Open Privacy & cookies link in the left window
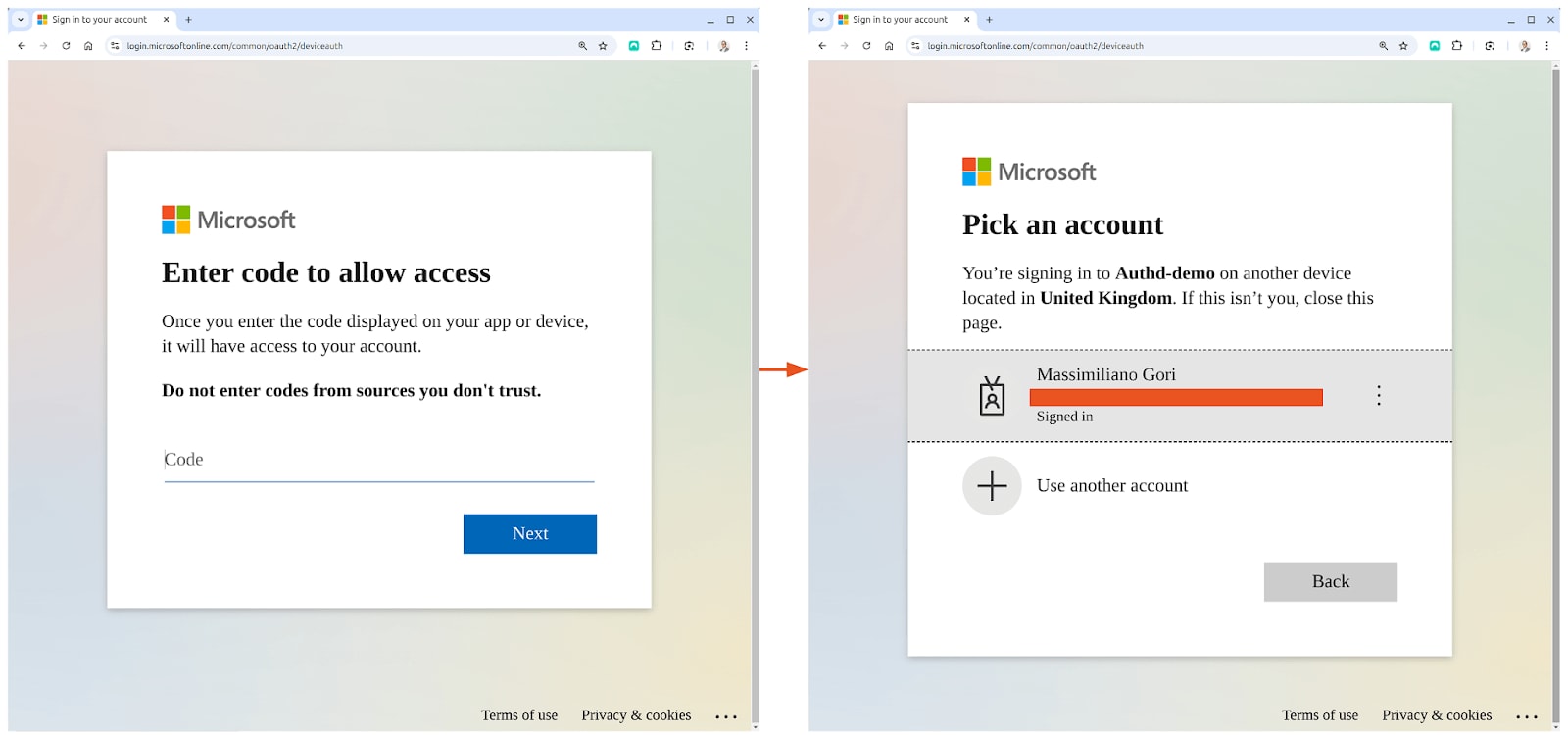 [636, 715]
